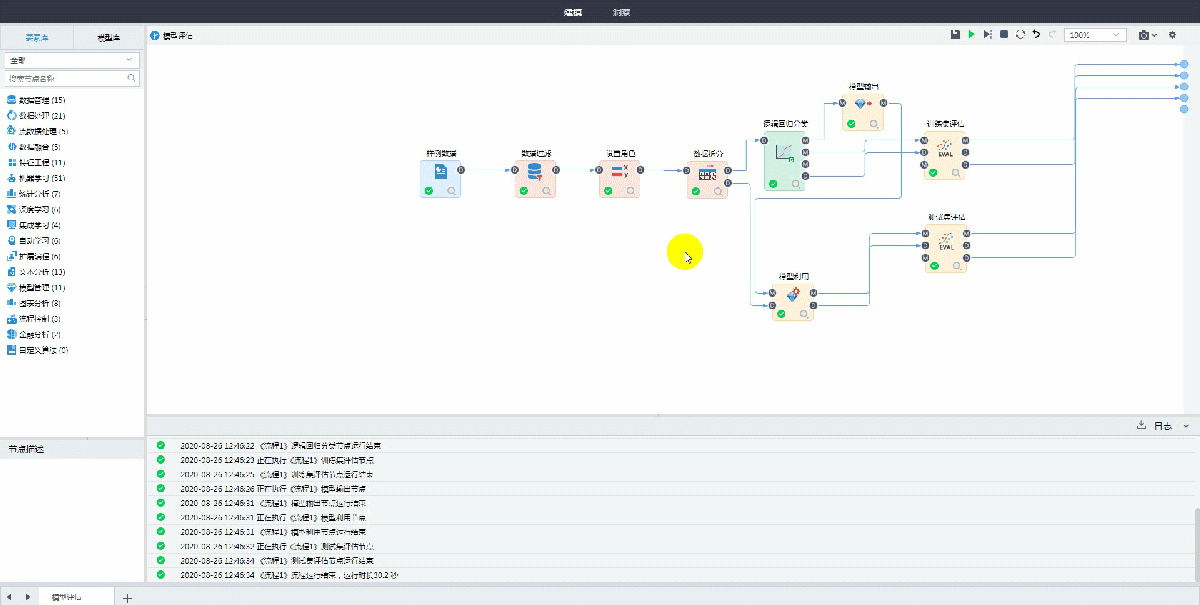The image size is (1200, 605).
Task: Click the undo arrow in the toolbar
Action: pos(1036,35)
